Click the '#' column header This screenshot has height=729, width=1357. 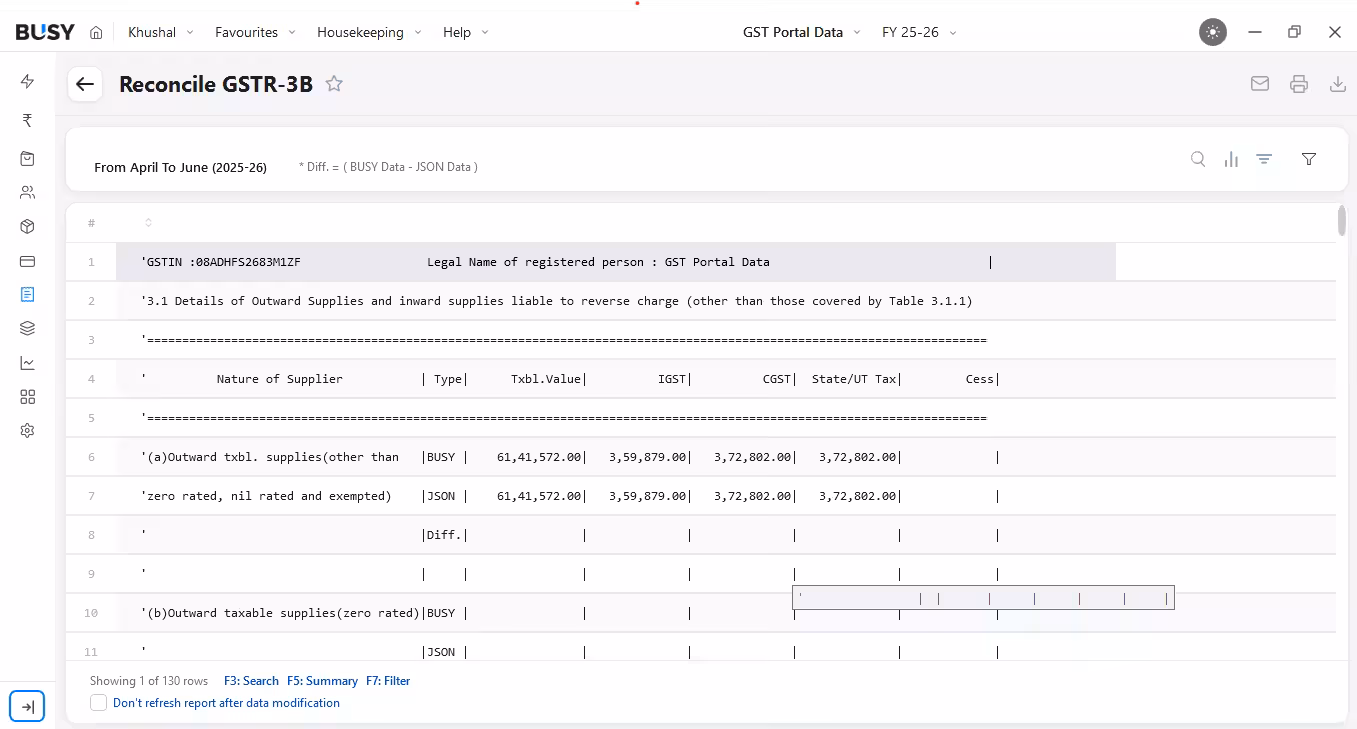[x=91, y=223]
